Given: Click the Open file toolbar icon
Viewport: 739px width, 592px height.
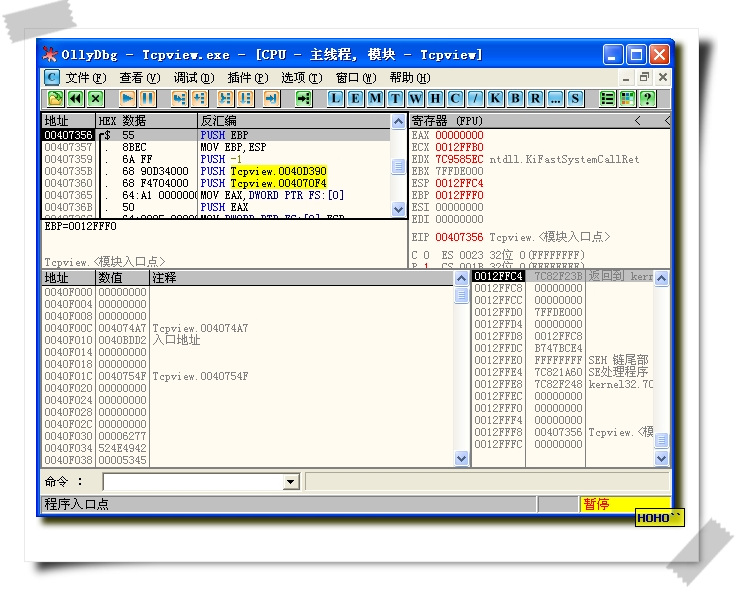Looking at the screenshot, I should [55, 98].
